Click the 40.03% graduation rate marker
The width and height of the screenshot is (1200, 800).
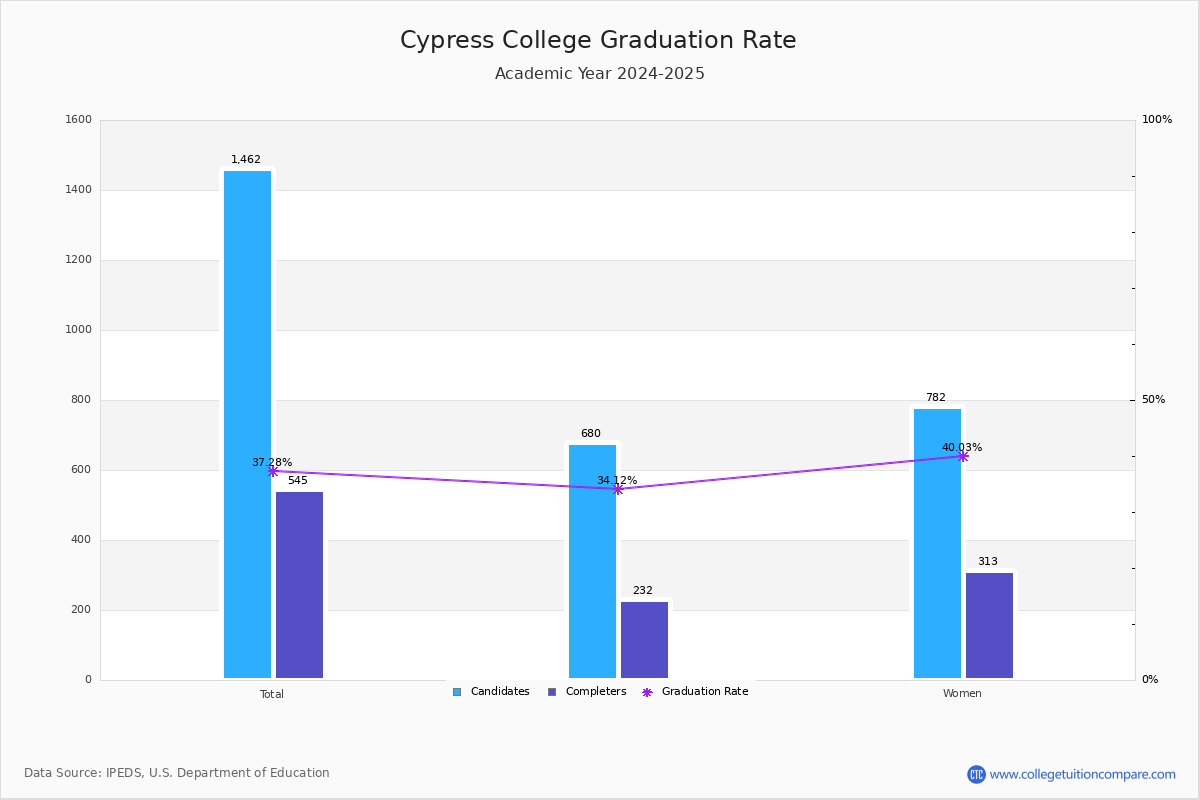963,456
